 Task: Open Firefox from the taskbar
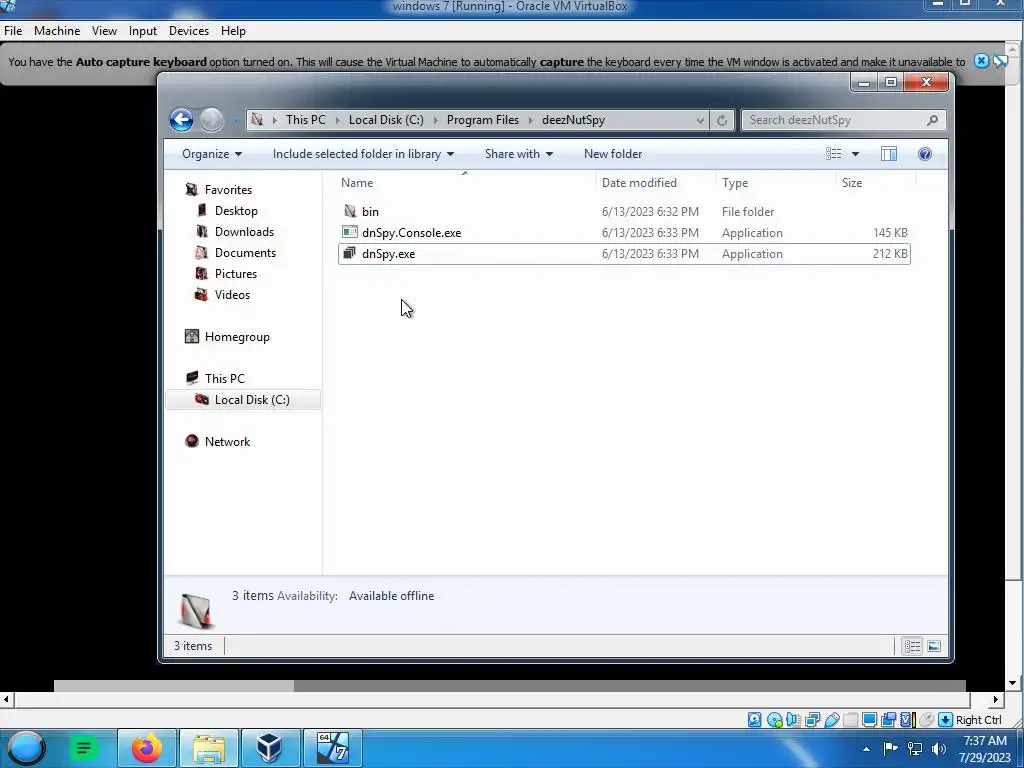coord(147,748)
